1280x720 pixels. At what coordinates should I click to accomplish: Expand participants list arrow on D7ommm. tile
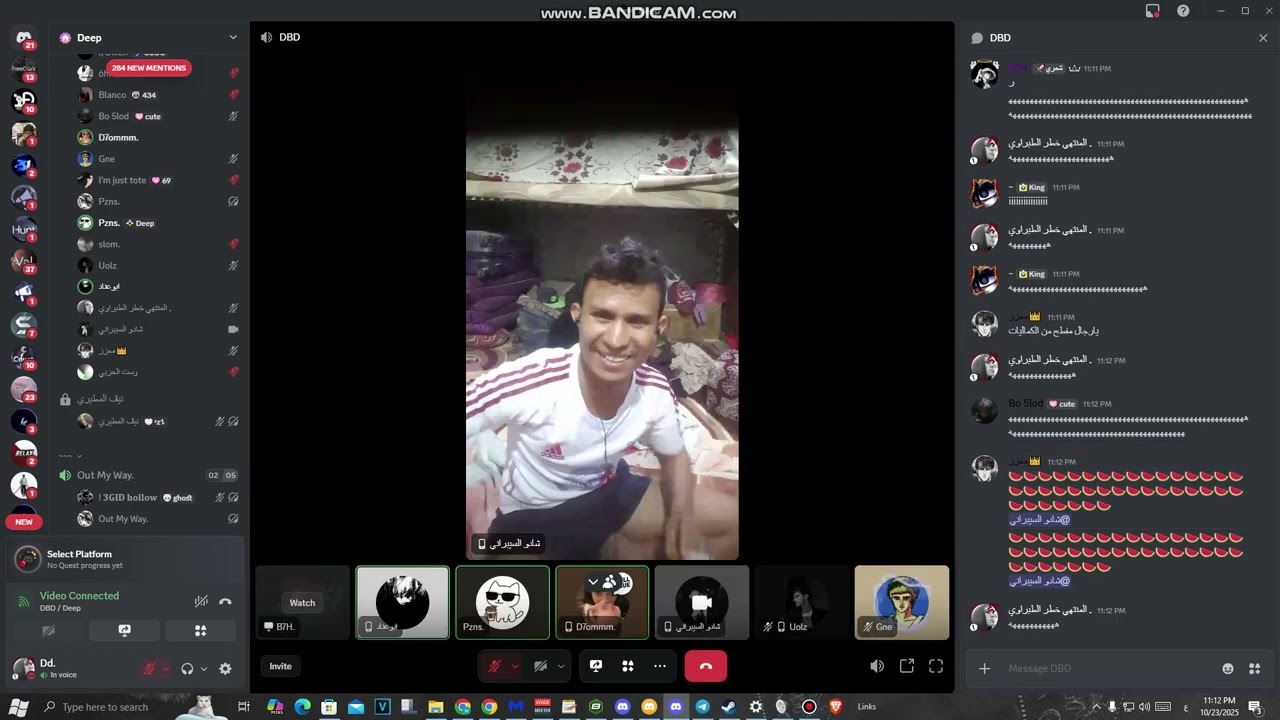tap(593, 582)
